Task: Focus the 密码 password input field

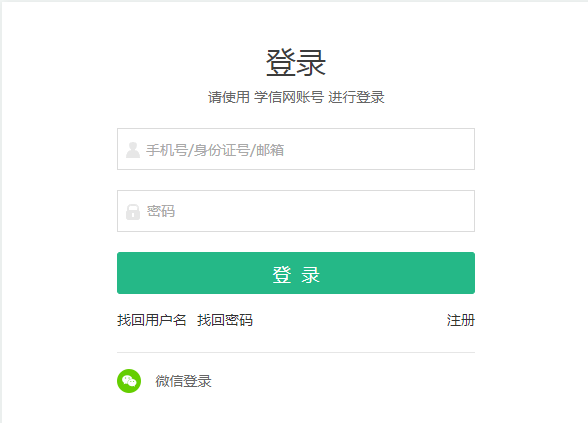Action: click(x=296, y=211)
